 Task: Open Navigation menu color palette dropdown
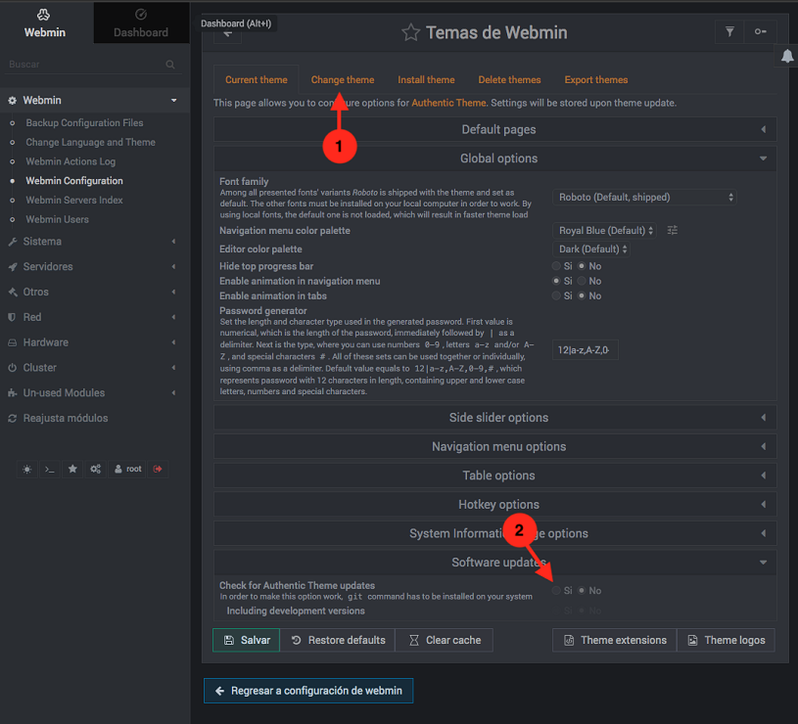[x=604, y=230]
